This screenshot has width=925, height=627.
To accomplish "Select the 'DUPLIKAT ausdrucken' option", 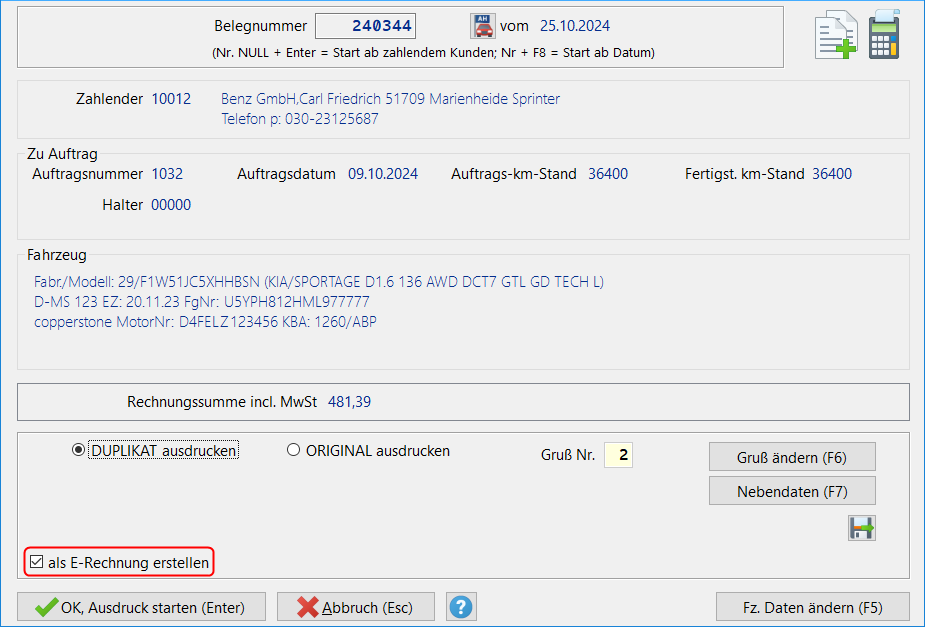I will [78, 450].
